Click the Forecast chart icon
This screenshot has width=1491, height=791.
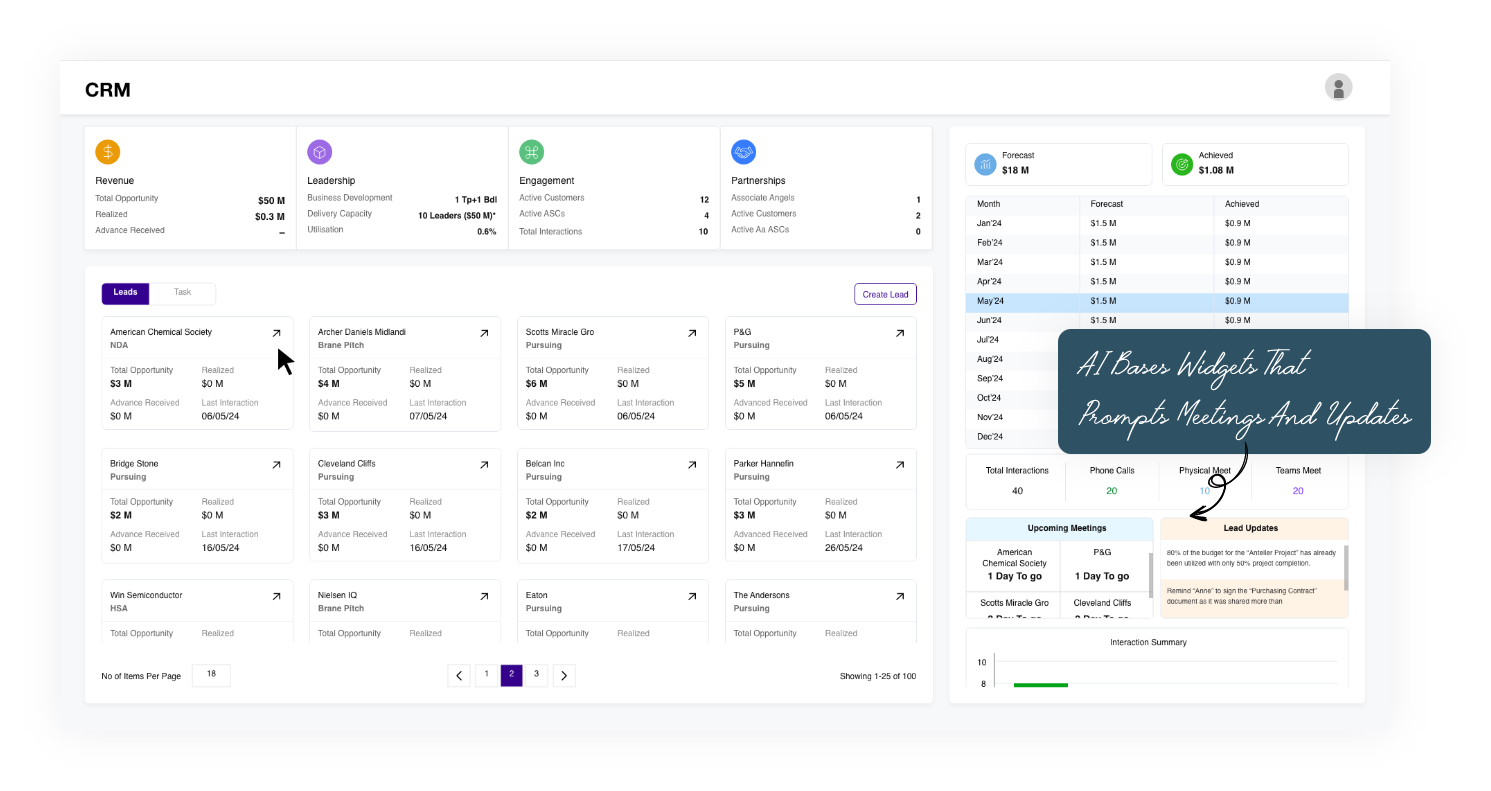pyautogui.click(x=985, y=164)
